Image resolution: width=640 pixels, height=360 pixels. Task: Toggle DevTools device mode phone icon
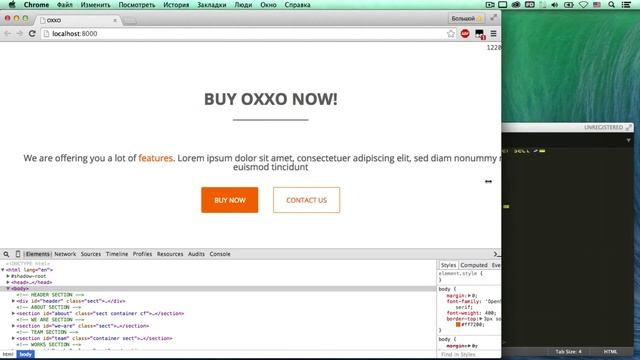click(18, 254)
